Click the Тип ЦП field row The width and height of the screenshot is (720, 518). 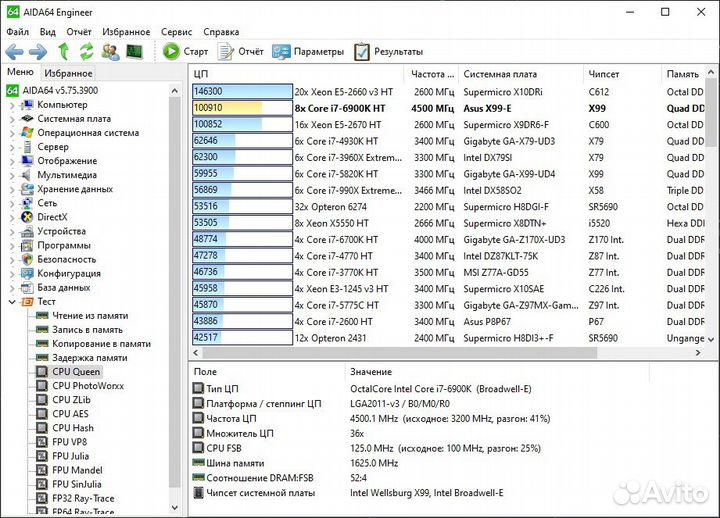tap(363, 389)
